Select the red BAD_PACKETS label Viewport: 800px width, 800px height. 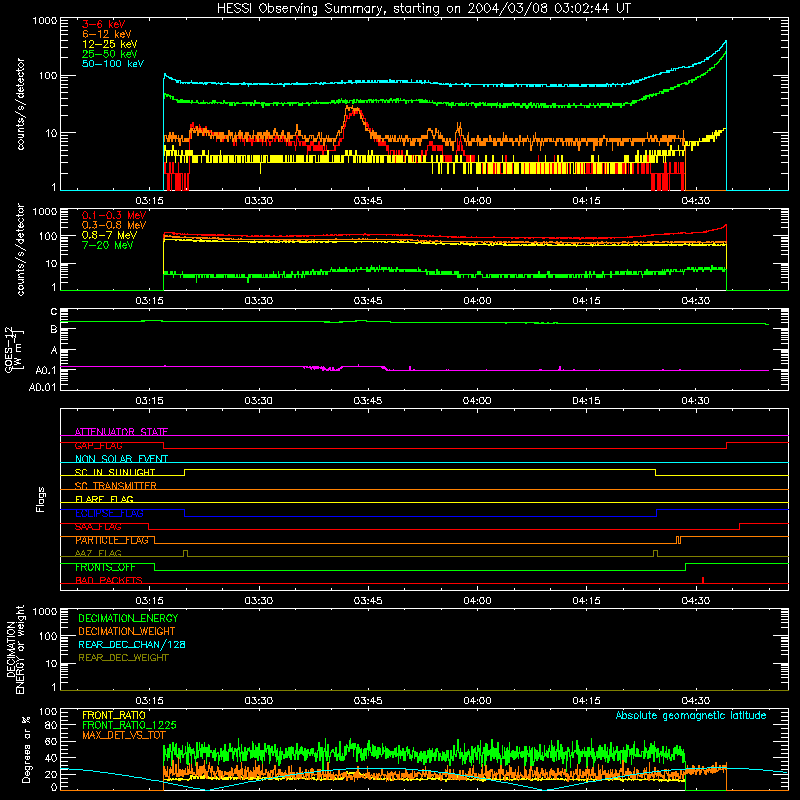point(109,580)
